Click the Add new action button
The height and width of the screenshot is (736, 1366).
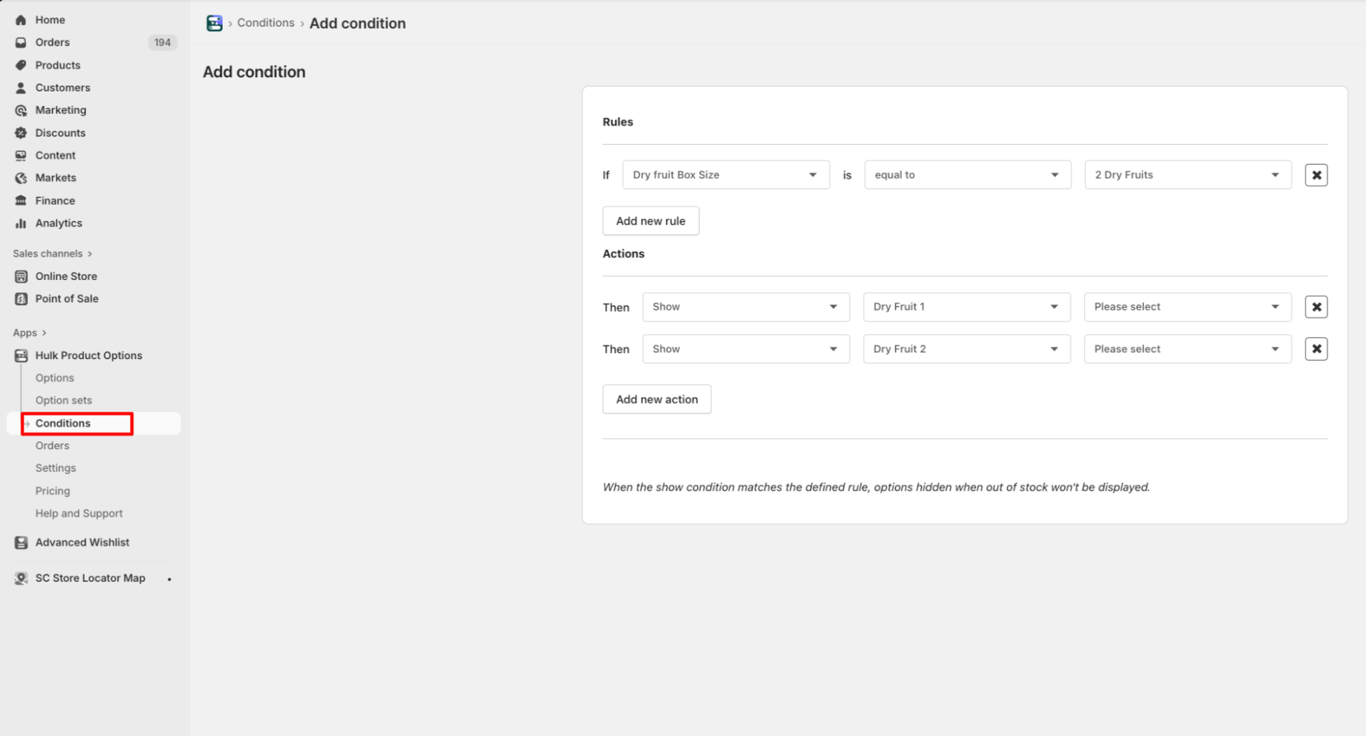click(x=656, y=399)
